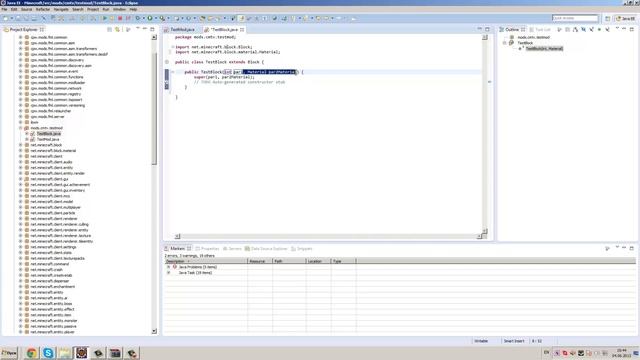Switch to the Properties view tab

click(207, 249)
